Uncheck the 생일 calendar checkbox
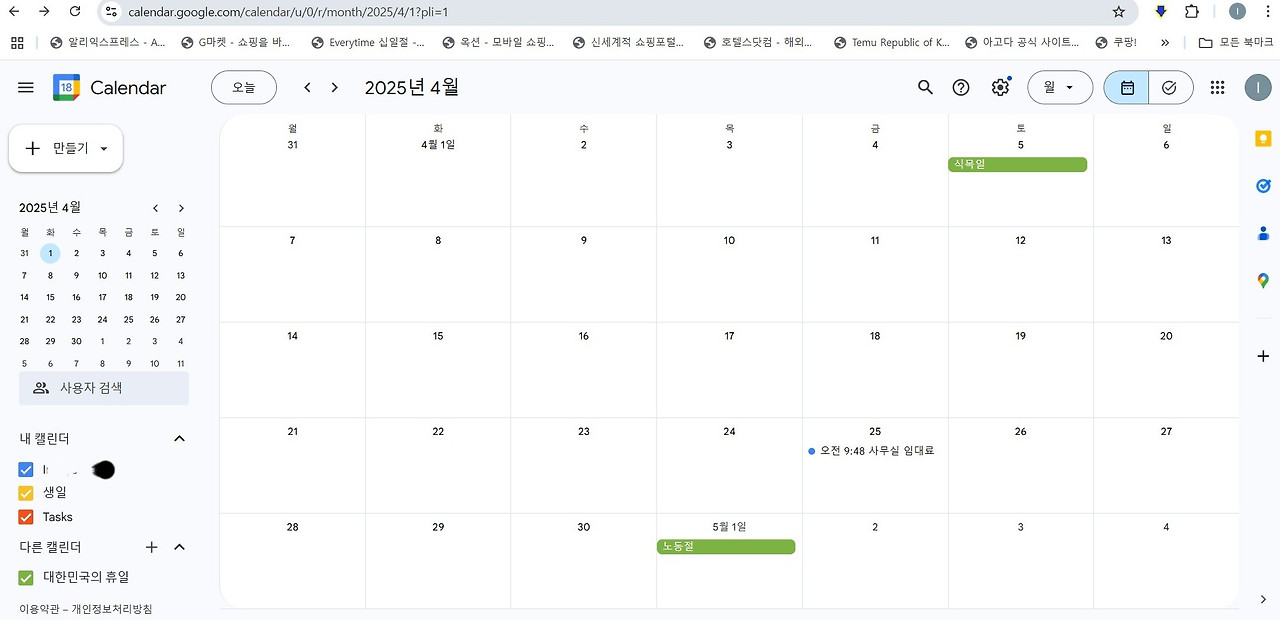The image size is (1280, 620). coord(26,493)
